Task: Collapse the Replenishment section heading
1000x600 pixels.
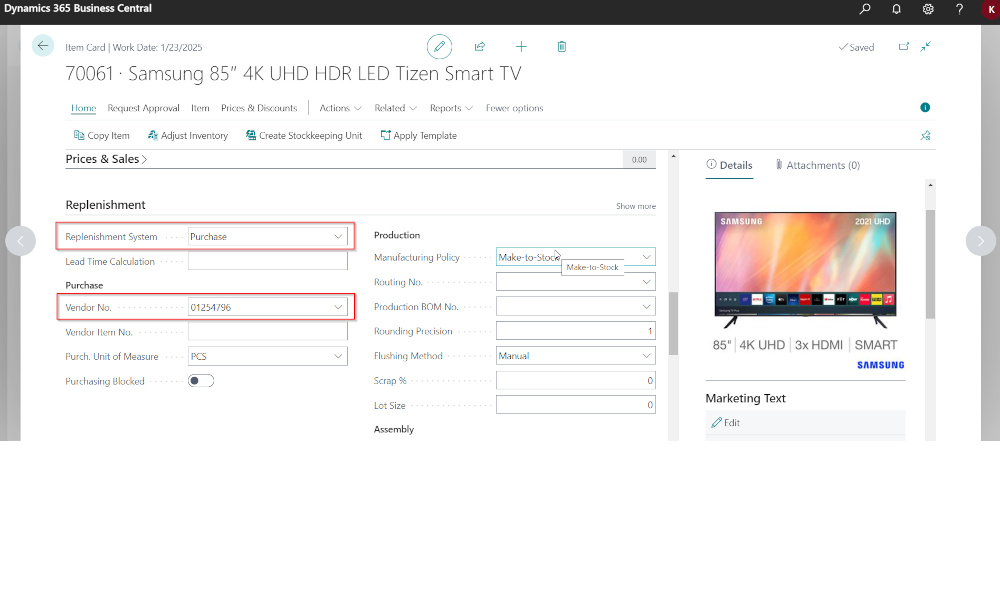Action: 105,205
